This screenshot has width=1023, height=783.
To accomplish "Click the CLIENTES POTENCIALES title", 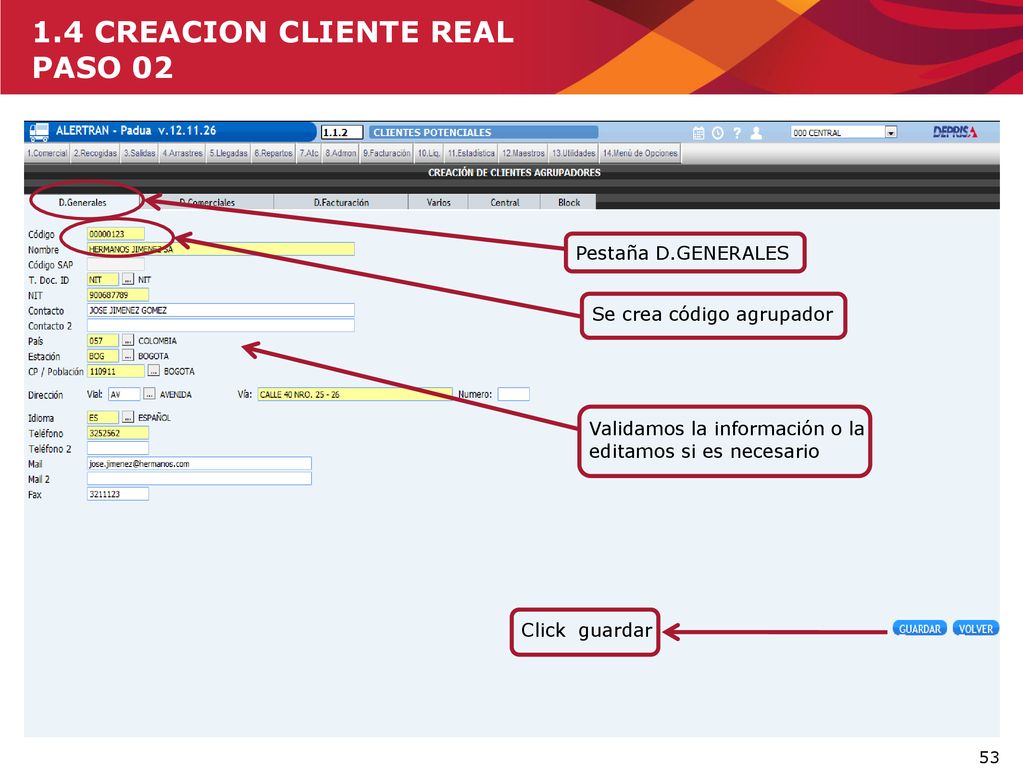I will [432, 132].
